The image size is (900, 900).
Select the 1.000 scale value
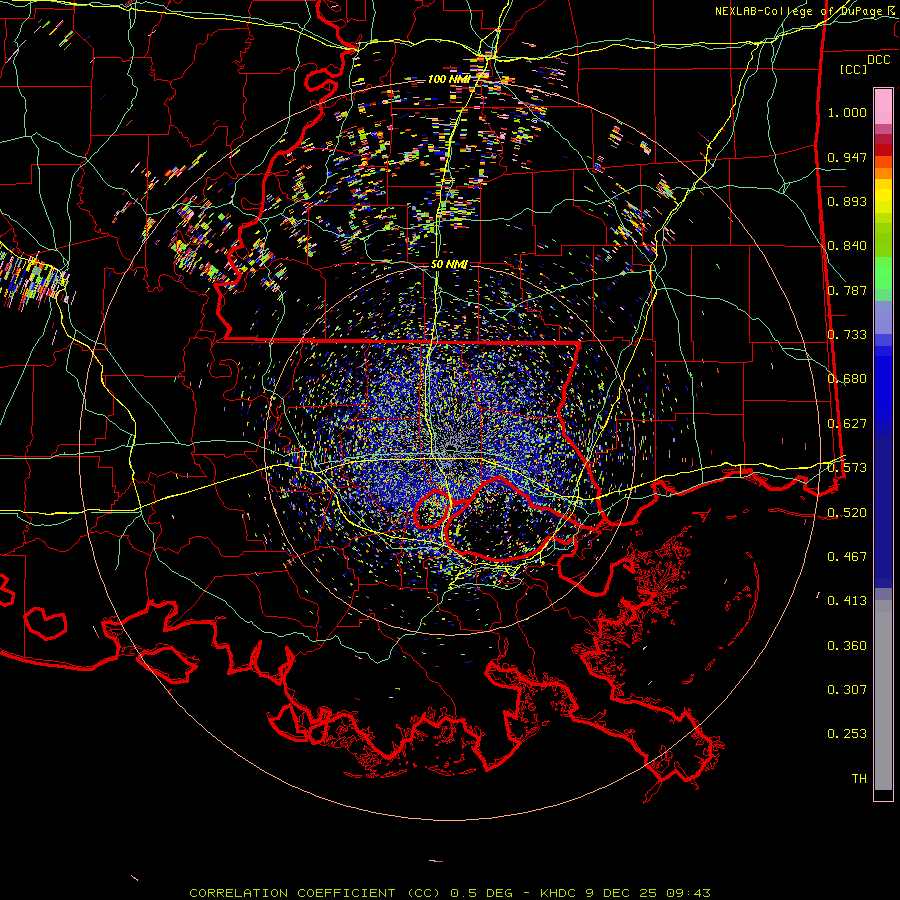(847, 112)
